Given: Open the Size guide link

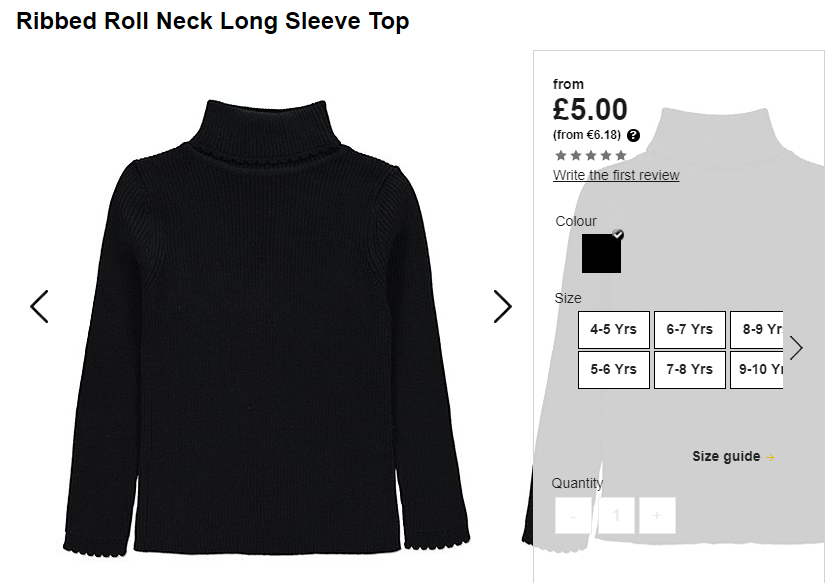Looking at the screenshot, I should click(x=726, y=456).
